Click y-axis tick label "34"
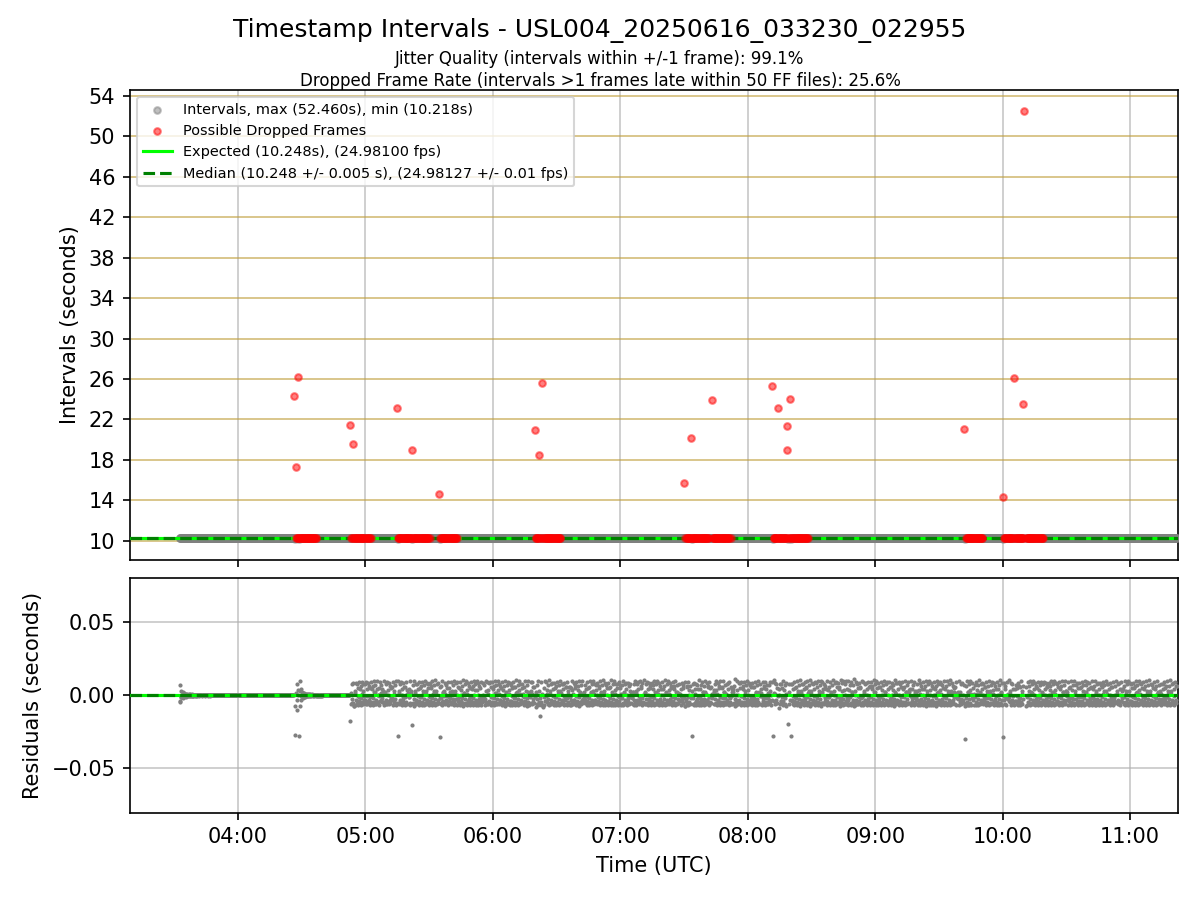Screen dimensions: 1200x900 click(103, 299)
